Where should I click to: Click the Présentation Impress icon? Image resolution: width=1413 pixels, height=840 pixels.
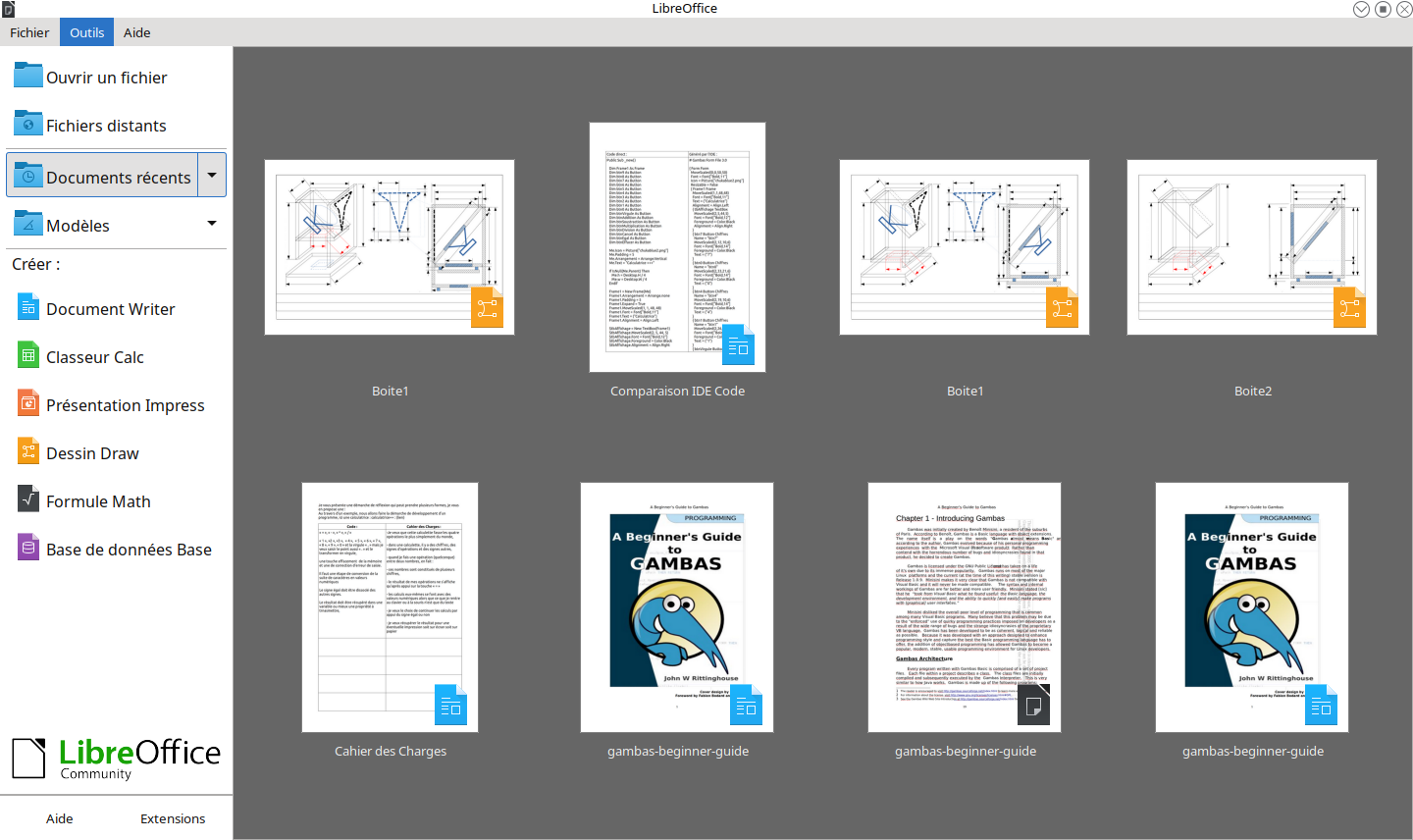point(28,403)
